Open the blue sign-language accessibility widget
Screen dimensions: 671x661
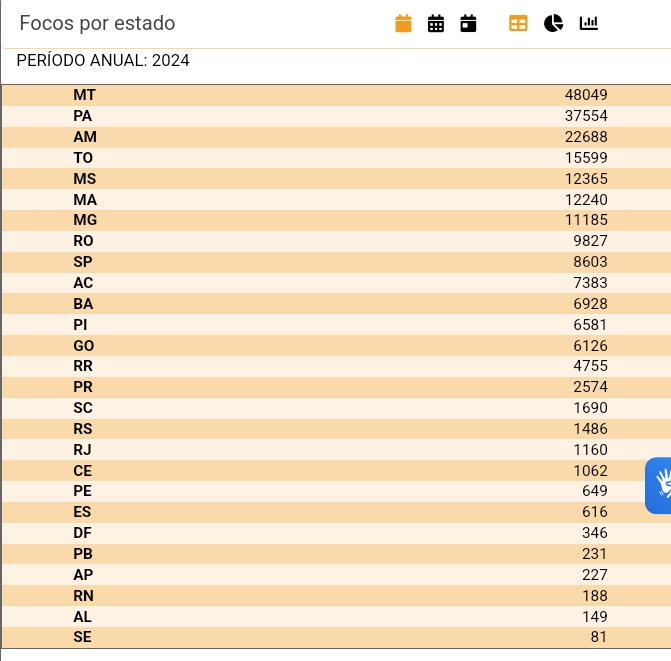click(658, 485)
